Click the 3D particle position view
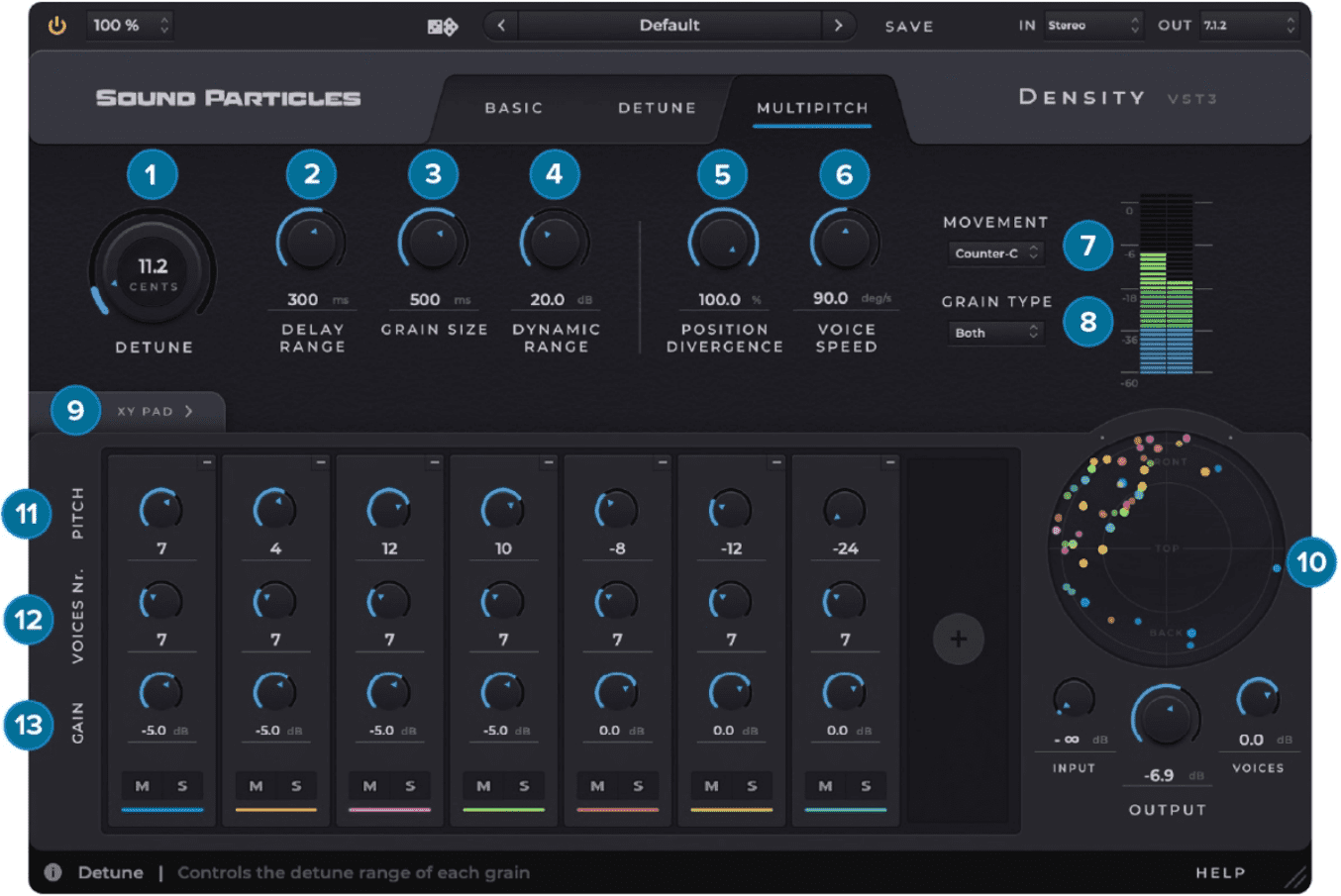The image size is (1341, 896). [x=1166, y=547]
